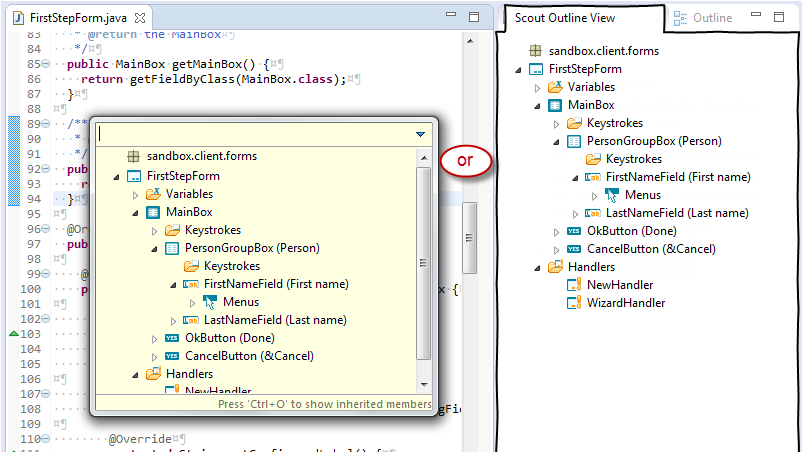The image size is (803, 452).
Task: Collapse Handlers node in Scout Outline View
Action: 537,268
